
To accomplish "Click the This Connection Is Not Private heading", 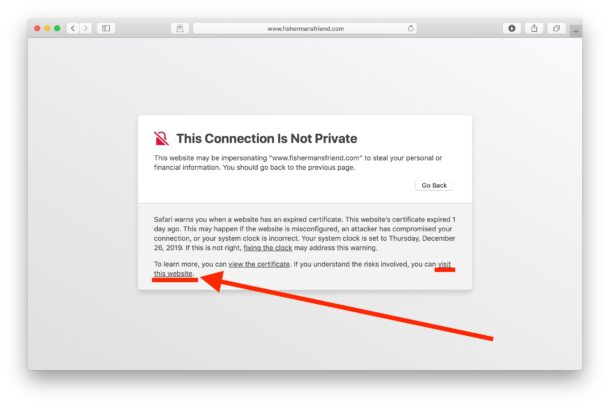I will click(x=267, y=139).
